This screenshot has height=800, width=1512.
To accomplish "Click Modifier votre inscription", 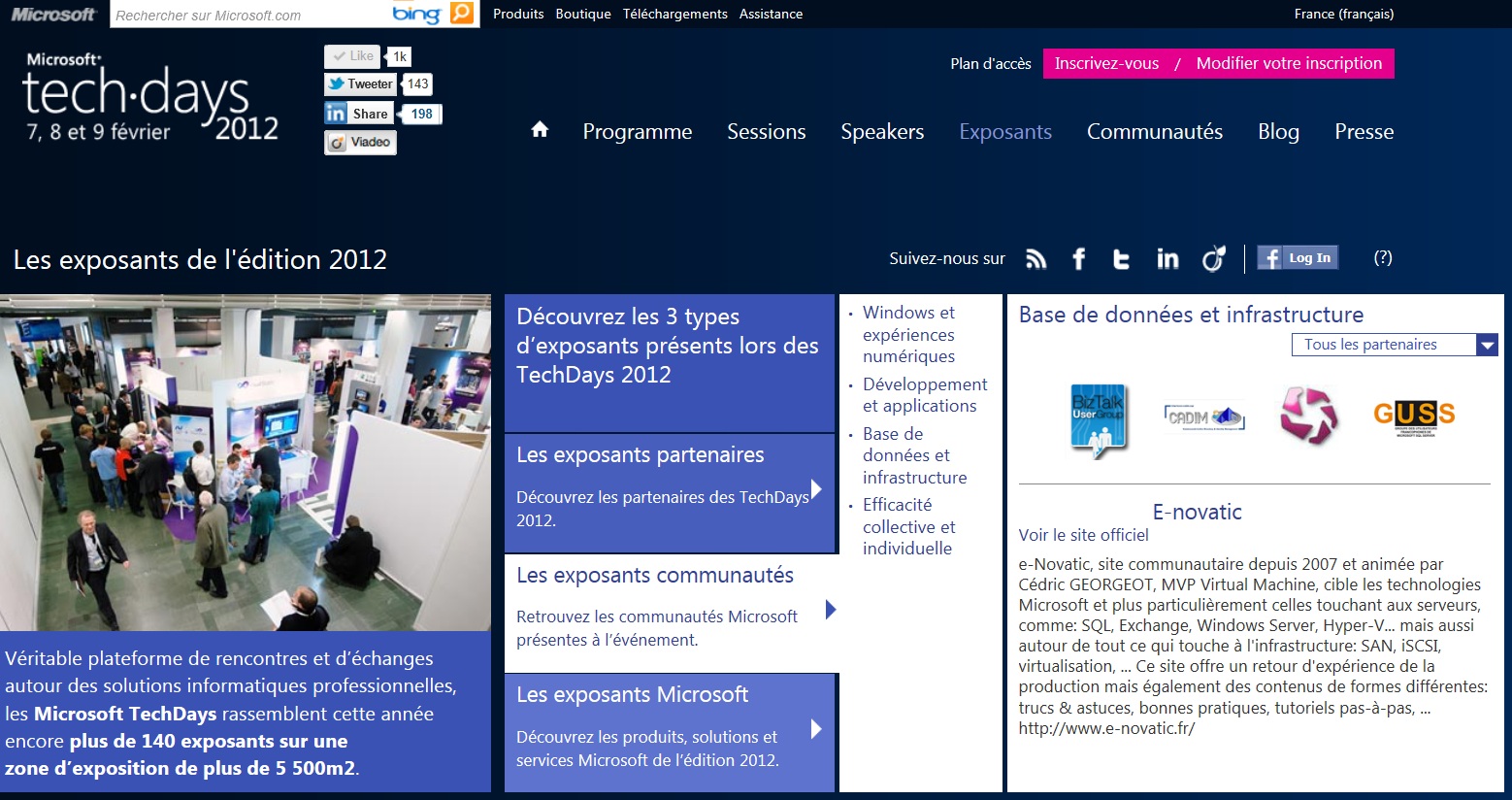I will [x=1289, y=63].
